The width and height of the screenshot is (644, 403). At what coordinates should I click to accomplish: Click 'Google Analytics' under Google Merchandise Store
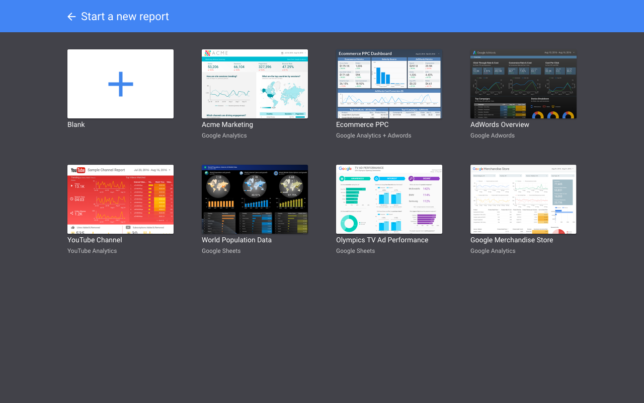tap(493, 251)
